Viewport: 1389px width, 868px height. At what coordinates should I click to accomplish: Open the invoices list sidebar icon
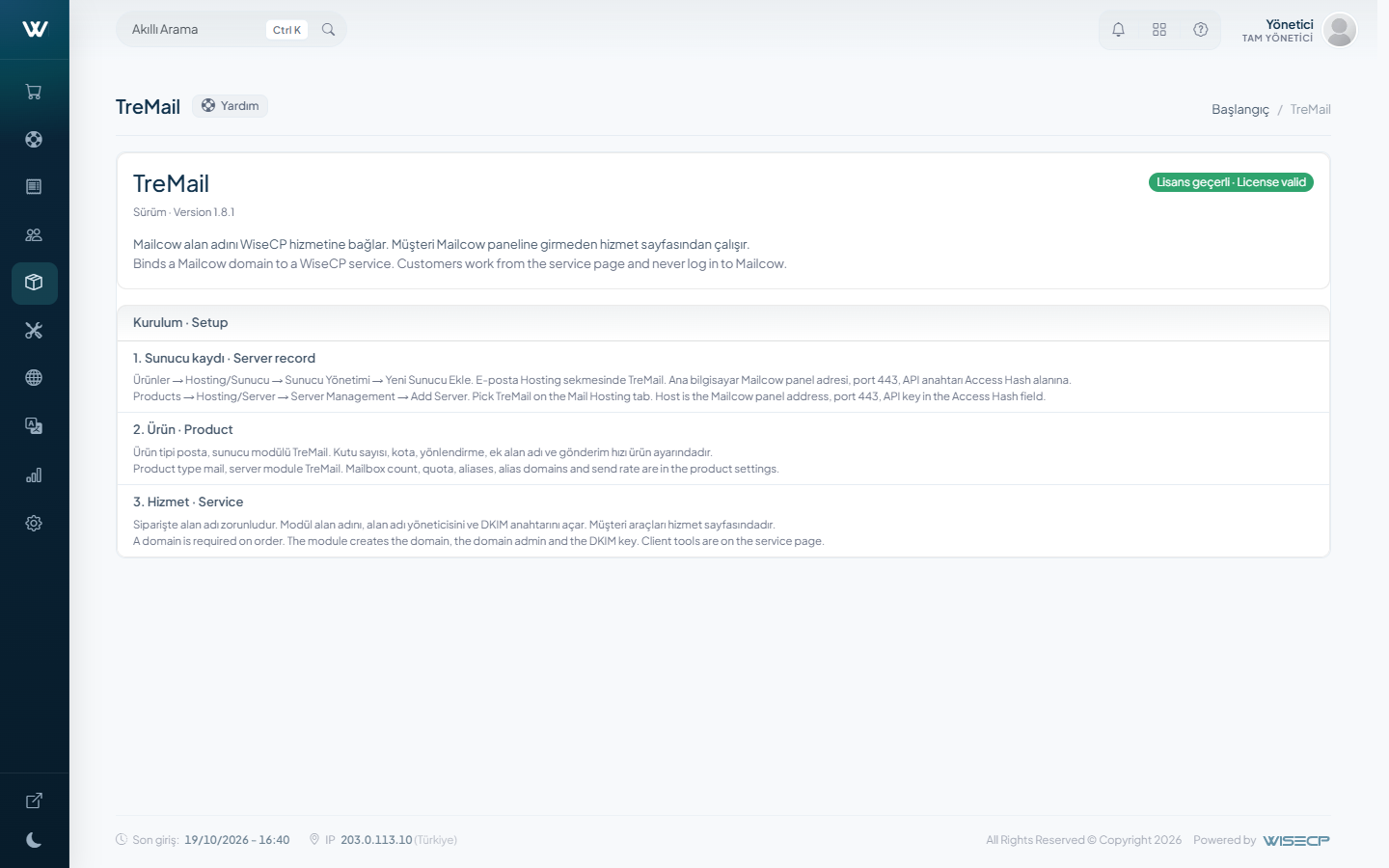click(34, 186)
